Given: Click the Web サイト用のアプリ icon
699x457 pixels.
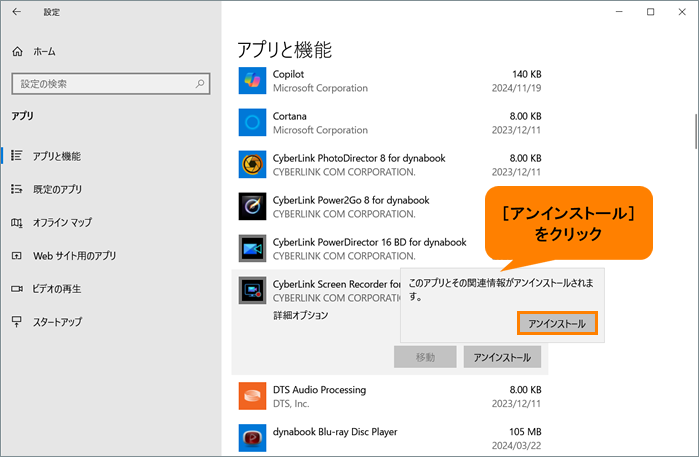Looking at the screenshot, I should pos(16,255).
